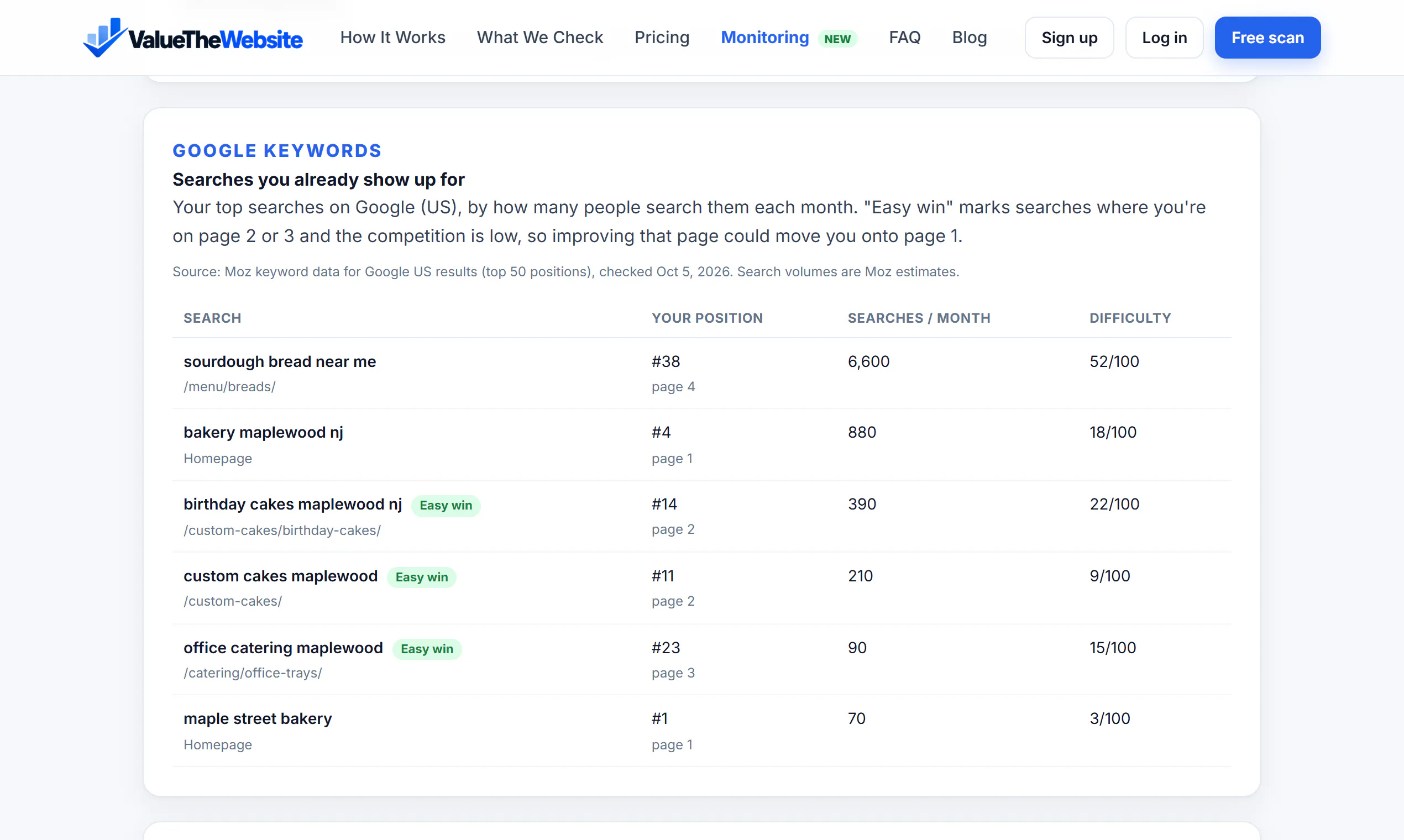
Task: Click the green NEW badge beside Monitoring
Action: (837, 39)
